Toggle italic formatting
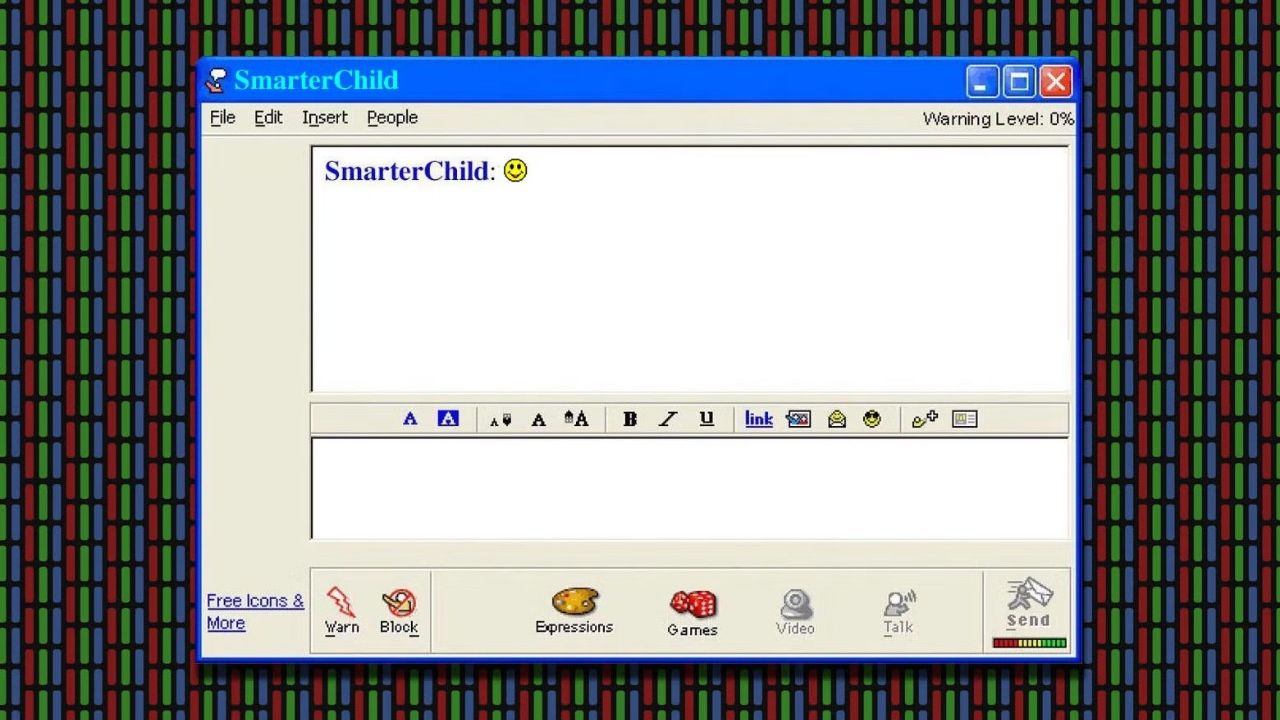This screenshot has width=1280, height=720. coord(668,419)
